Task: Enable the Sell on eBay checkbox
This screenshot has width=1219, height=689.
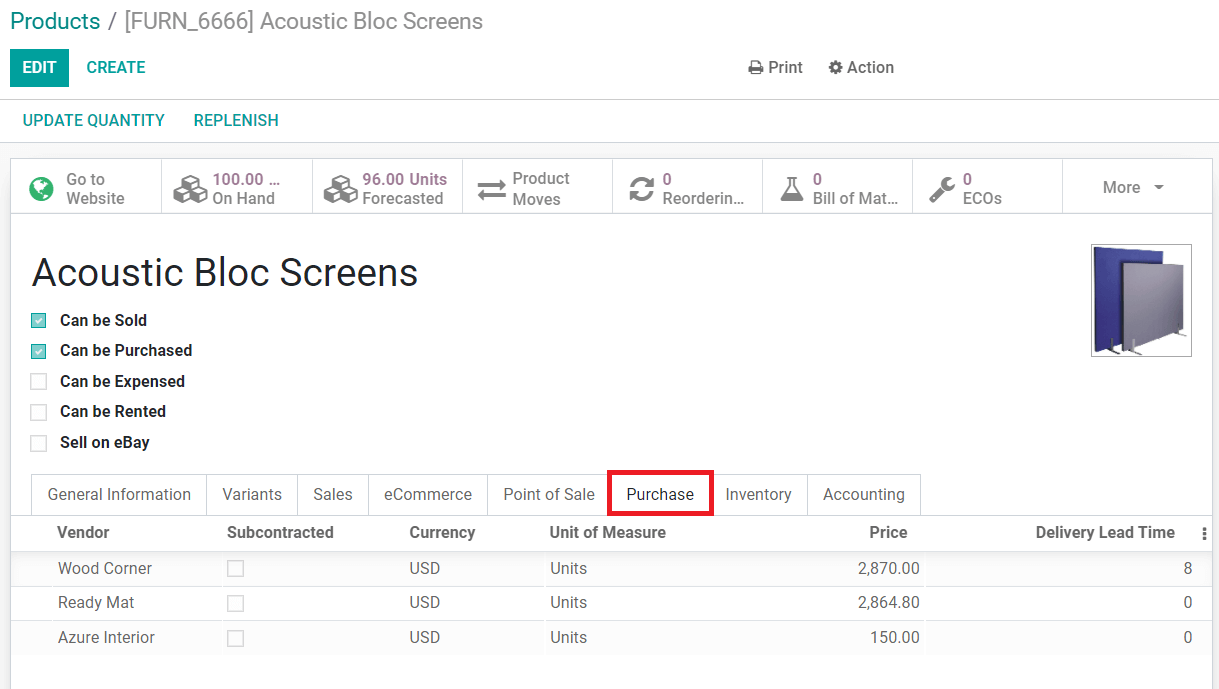Action: [x=39, y=443]
